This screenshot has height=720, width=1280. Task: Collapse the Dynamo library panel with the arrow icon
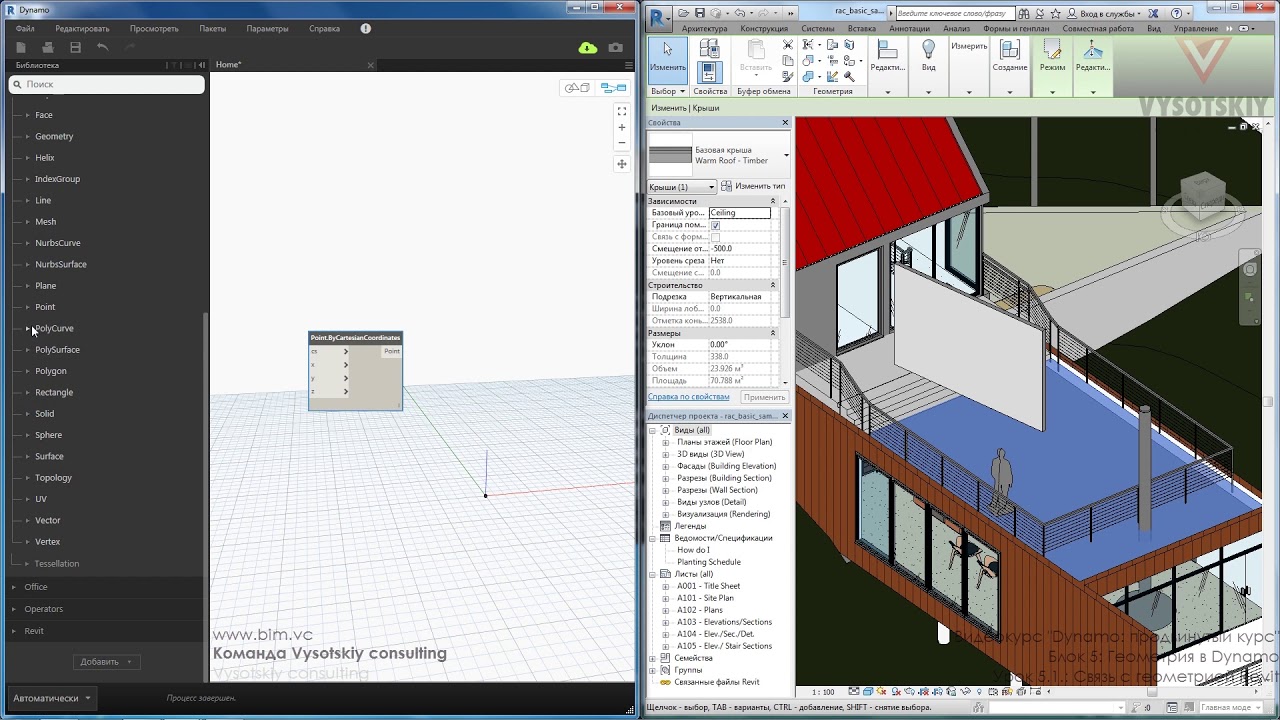tap(201, 65)
